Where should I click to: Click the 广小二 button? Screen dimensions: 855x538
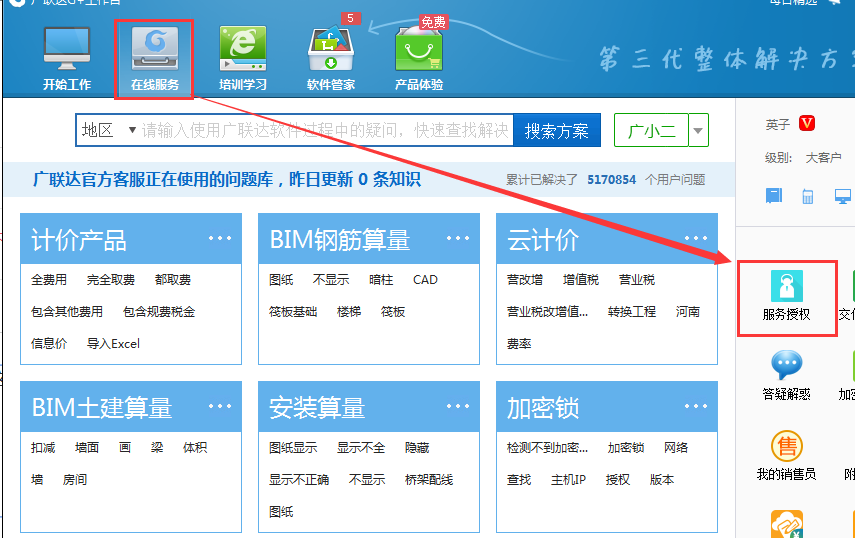652,130
